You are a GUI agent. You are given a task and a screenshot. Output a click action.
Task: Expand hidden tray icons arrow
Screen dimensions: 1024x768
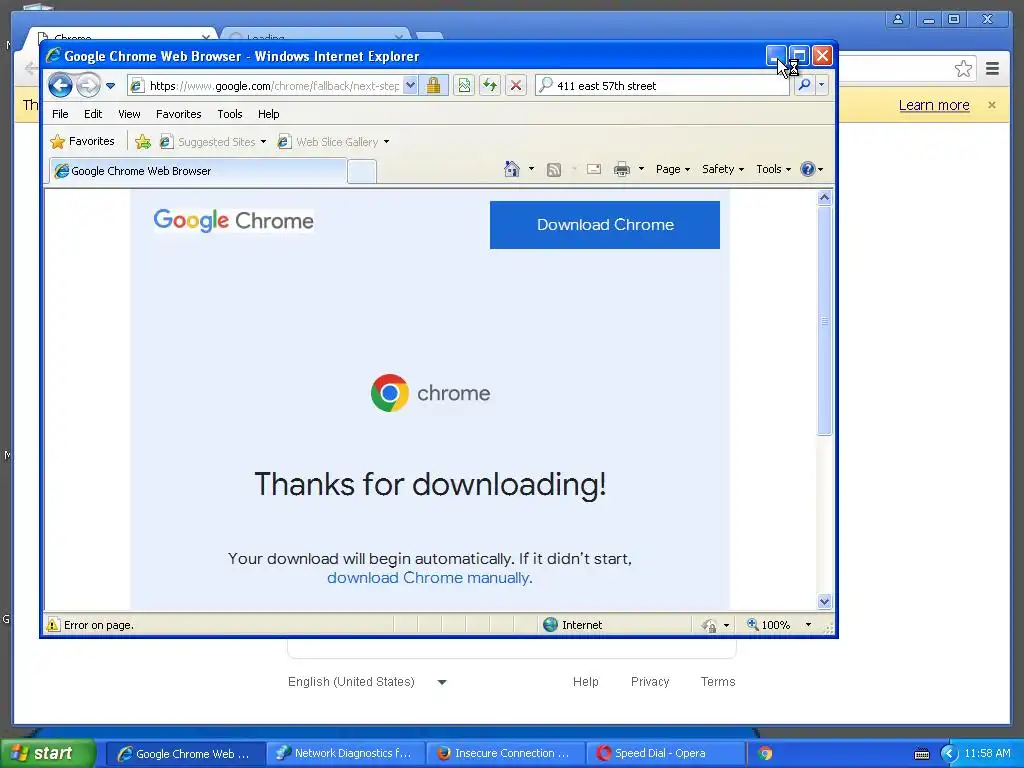[x=949, y=754]
